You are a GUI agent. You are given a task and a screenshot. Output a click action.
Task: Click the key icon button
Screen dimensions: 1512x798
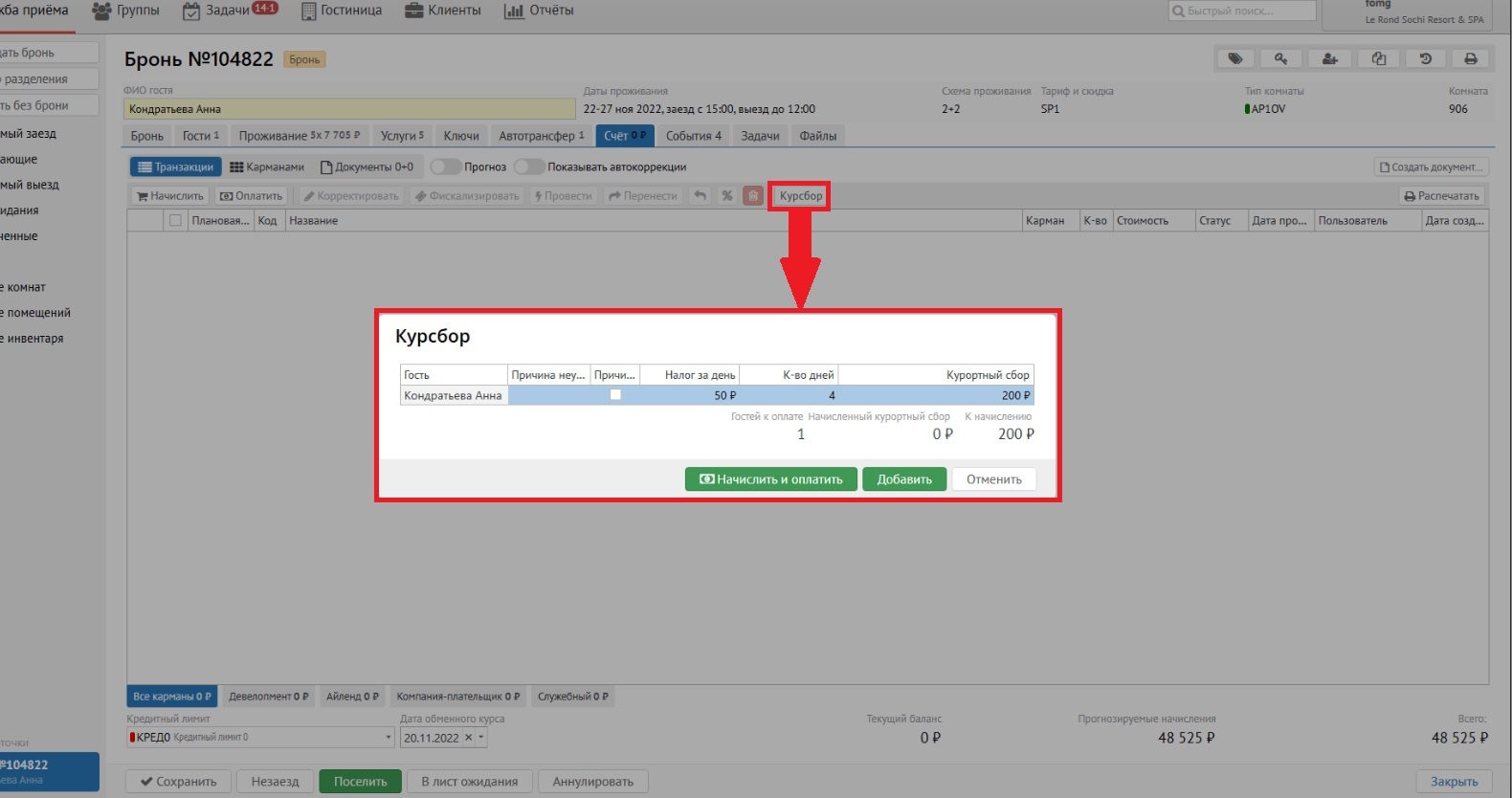click(1281, 59)
